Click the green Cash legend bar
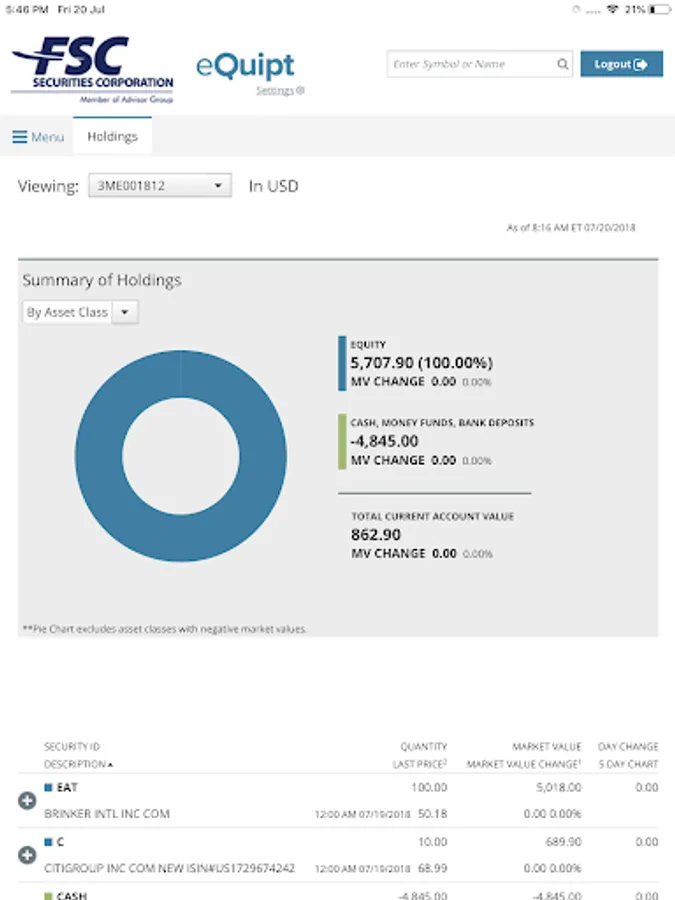Image resolution: width=675 pixels, height=900 pixels. coord(342,442)
